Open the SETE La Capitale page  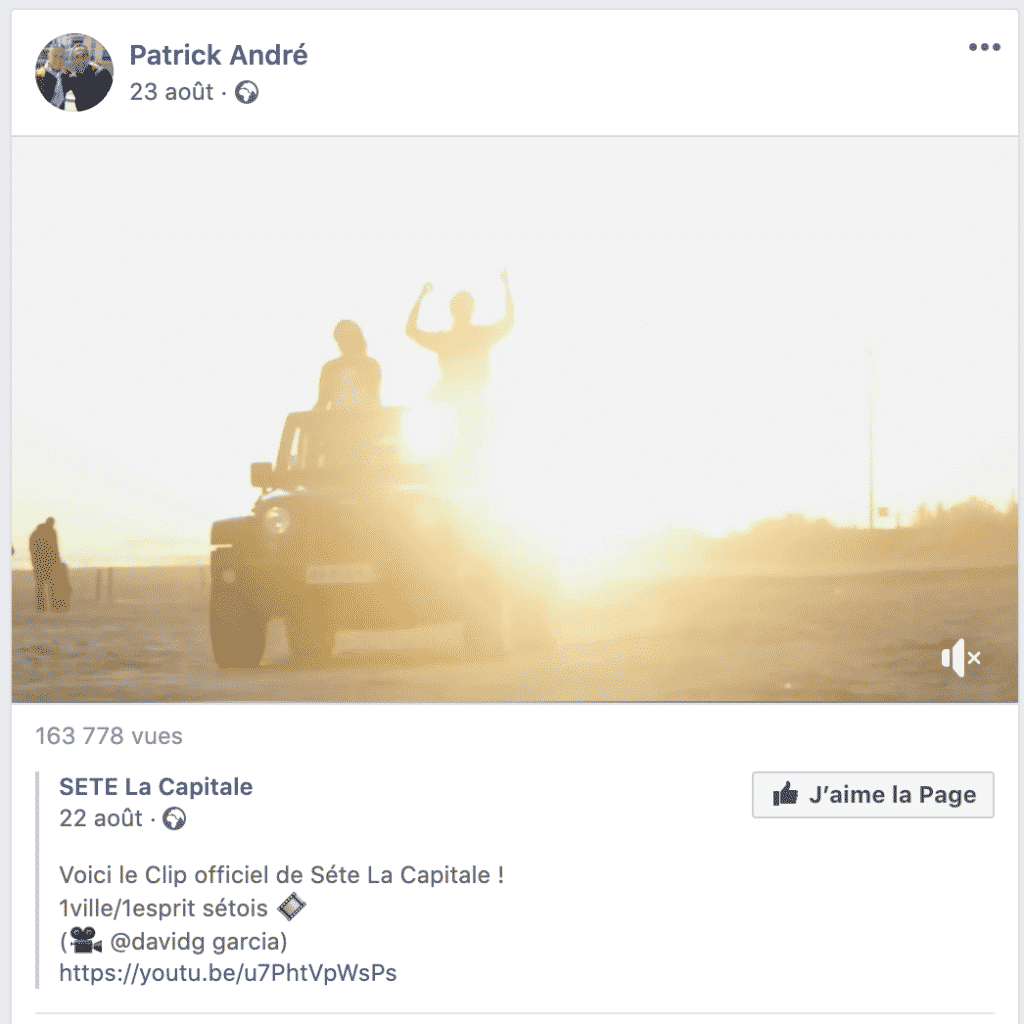[155, 787]
